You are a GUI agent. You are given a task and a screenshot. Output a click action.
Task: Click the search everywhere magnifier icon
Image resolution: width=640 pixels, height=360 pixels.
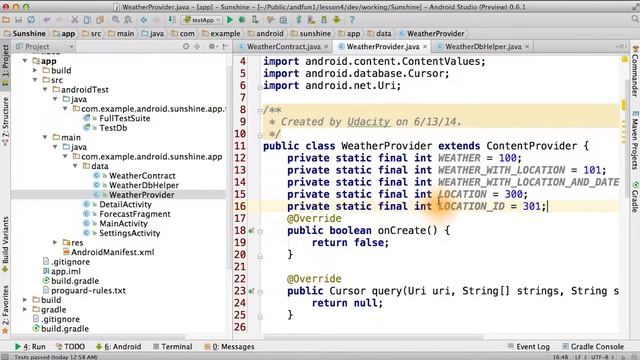[x=635, y=19]
